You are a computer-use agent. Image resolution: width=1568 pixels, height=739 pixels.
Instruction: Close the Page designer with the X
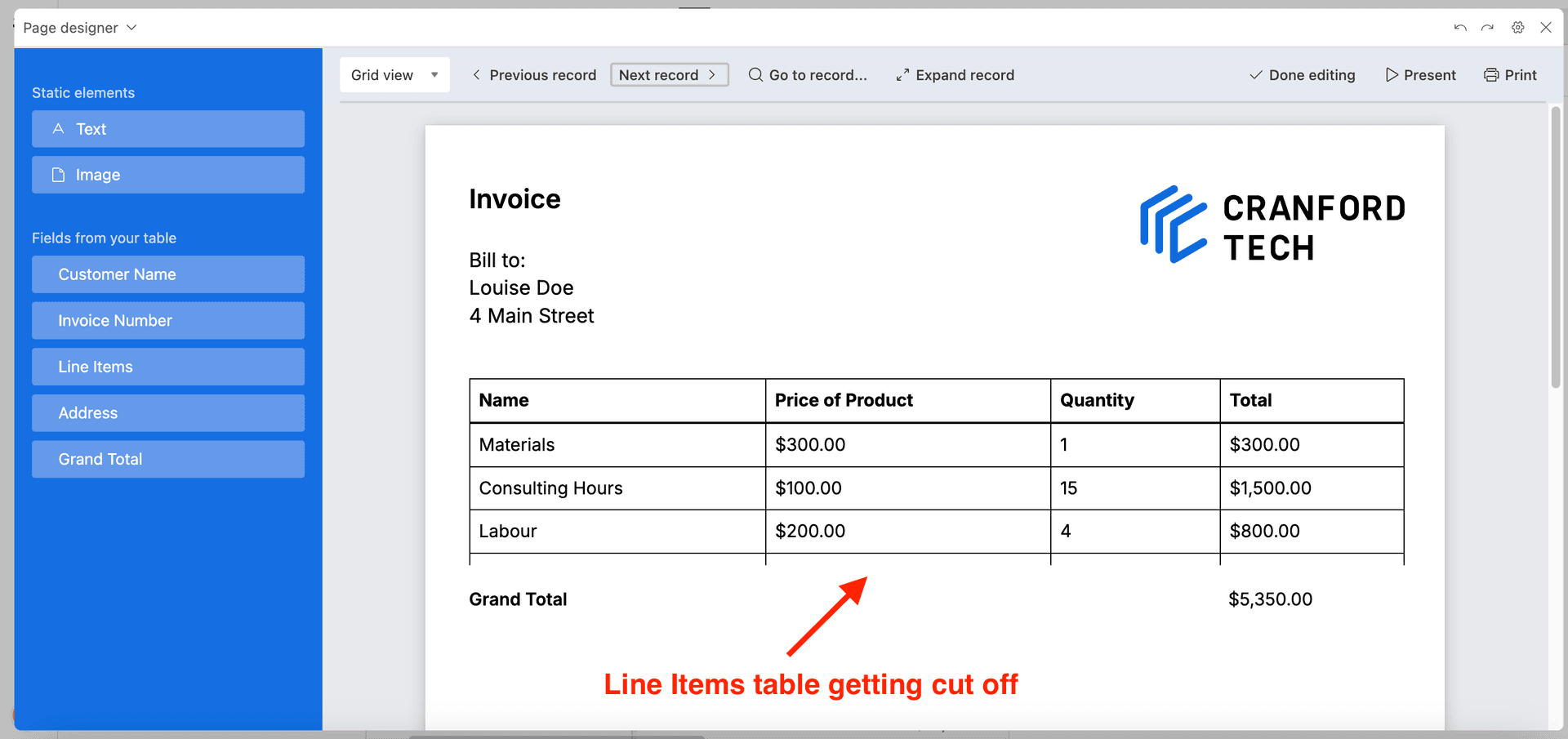tap(1546, 27)
